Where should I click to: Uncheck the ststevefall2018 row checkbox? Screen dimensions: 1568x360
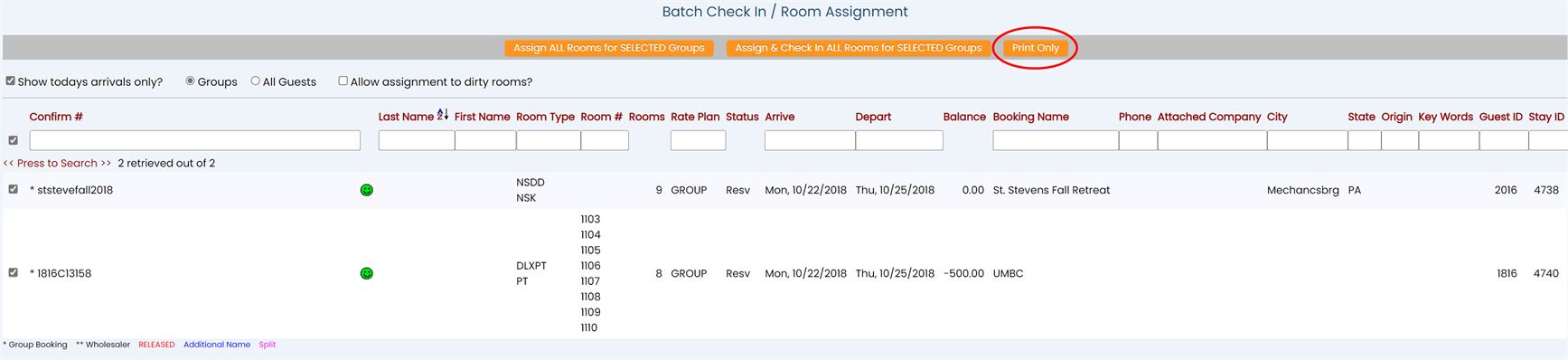(14, 189)
